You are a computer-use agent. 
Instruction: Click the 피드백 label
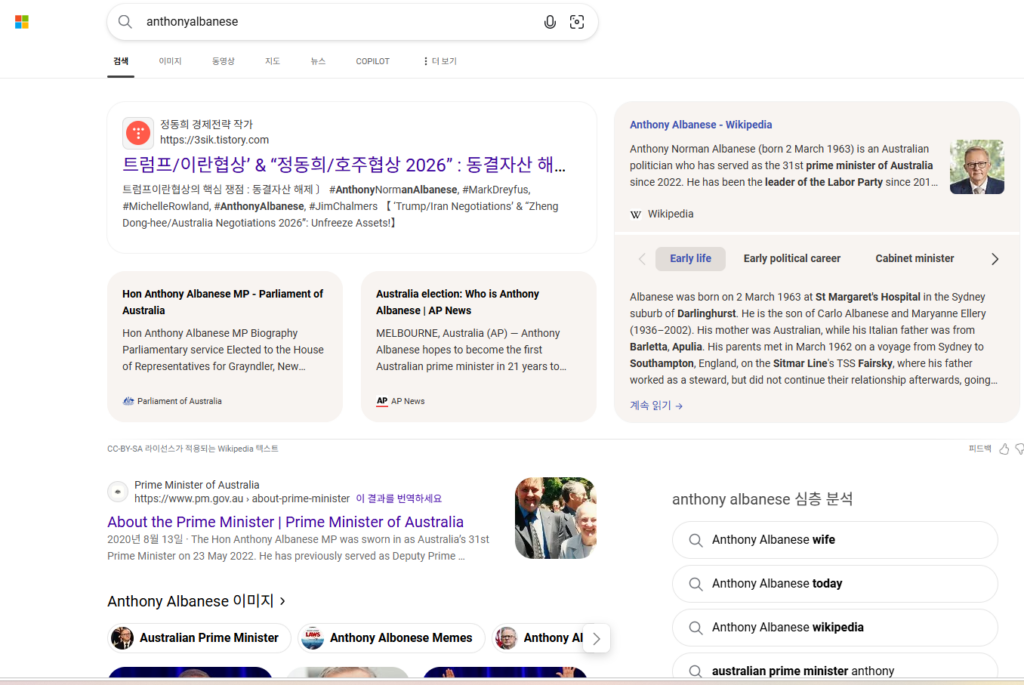980,449
